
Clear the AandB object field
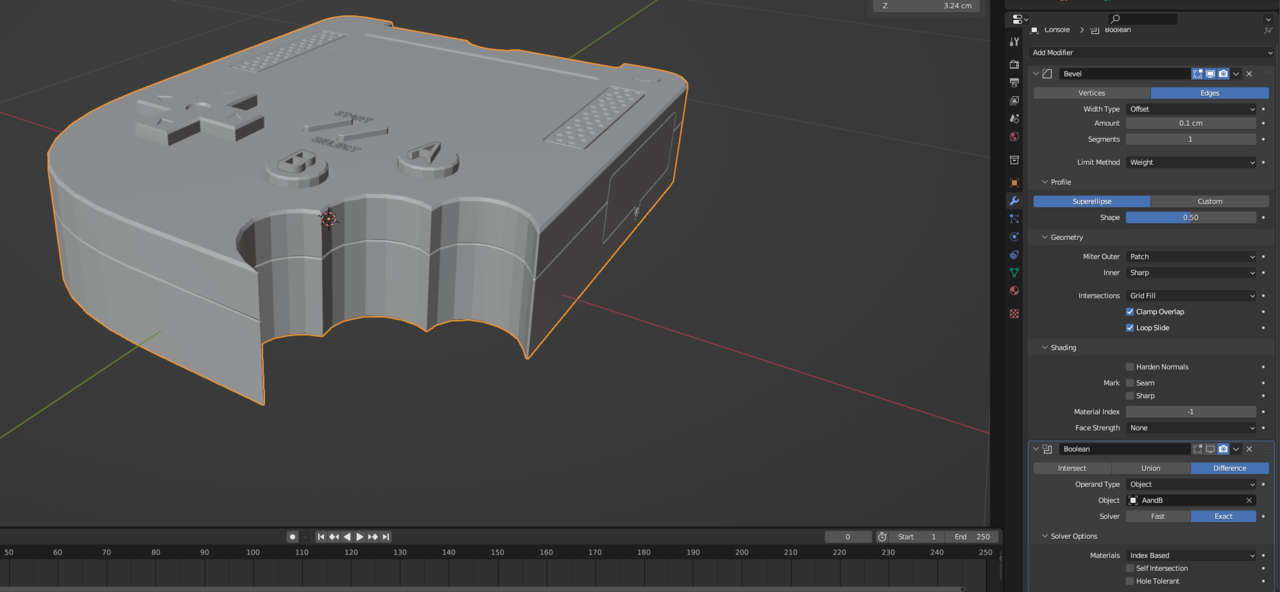click(1249, 500)
